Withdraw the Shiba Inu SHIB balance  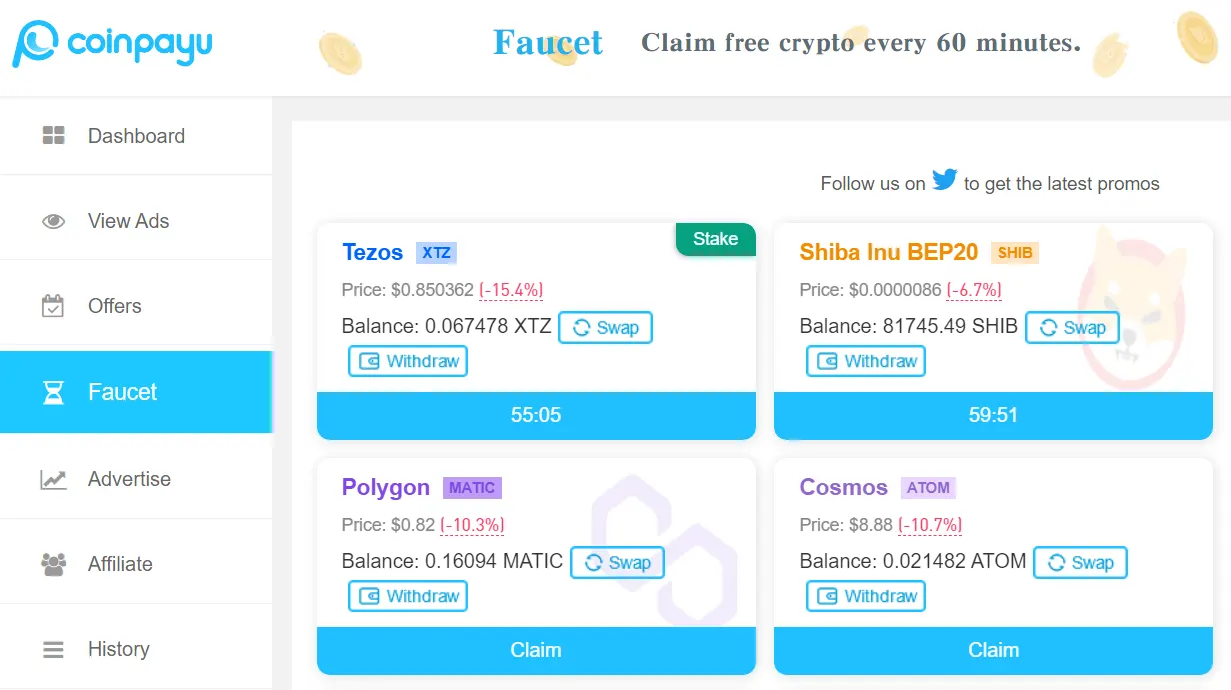pyautogui.click(x=866, y=361)
